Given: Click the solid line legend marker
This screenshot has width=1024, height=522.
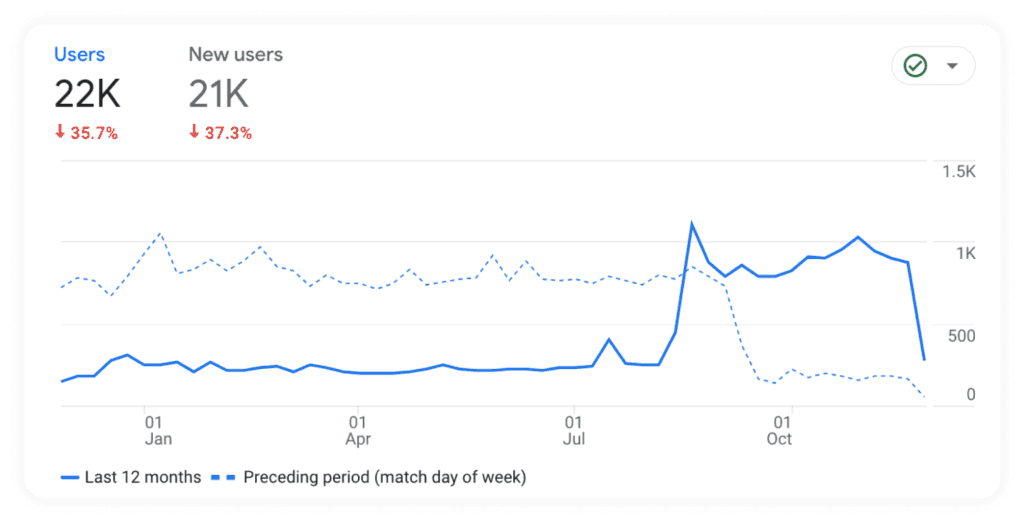Looking at the screenshot, I should coord(69,477).
